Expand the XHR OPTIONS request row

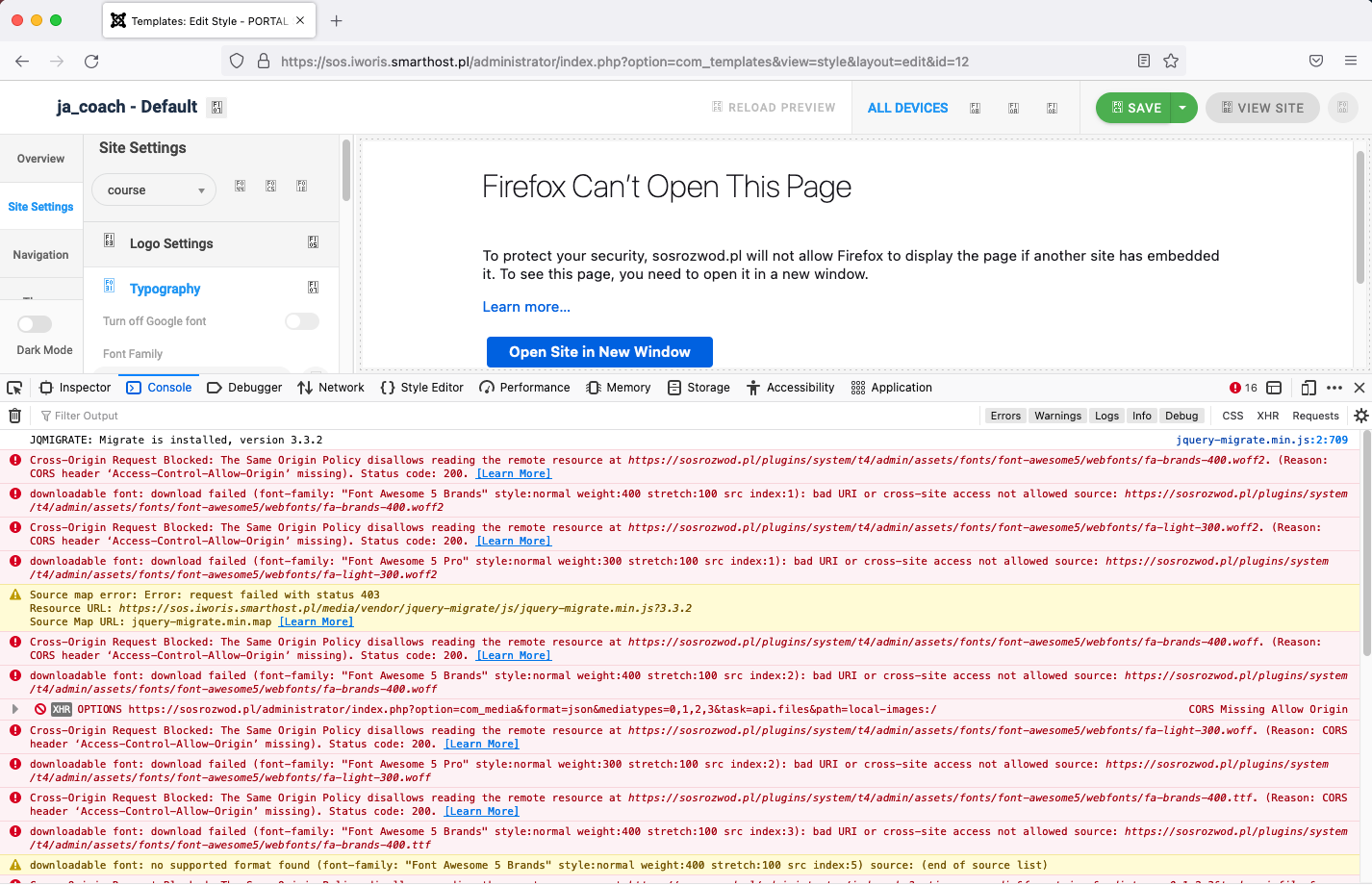pyautogui.click(x=14, y=709)
